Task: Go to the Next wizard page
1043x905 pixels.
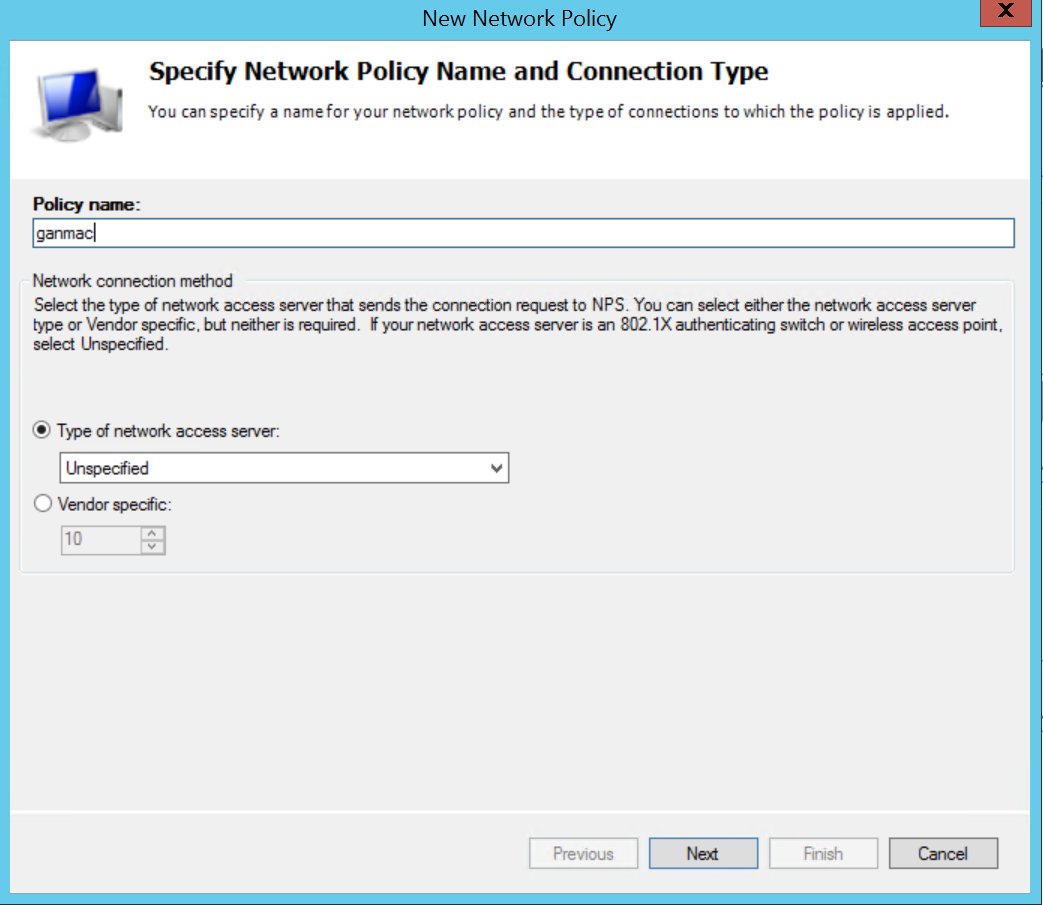Action: 703,853
